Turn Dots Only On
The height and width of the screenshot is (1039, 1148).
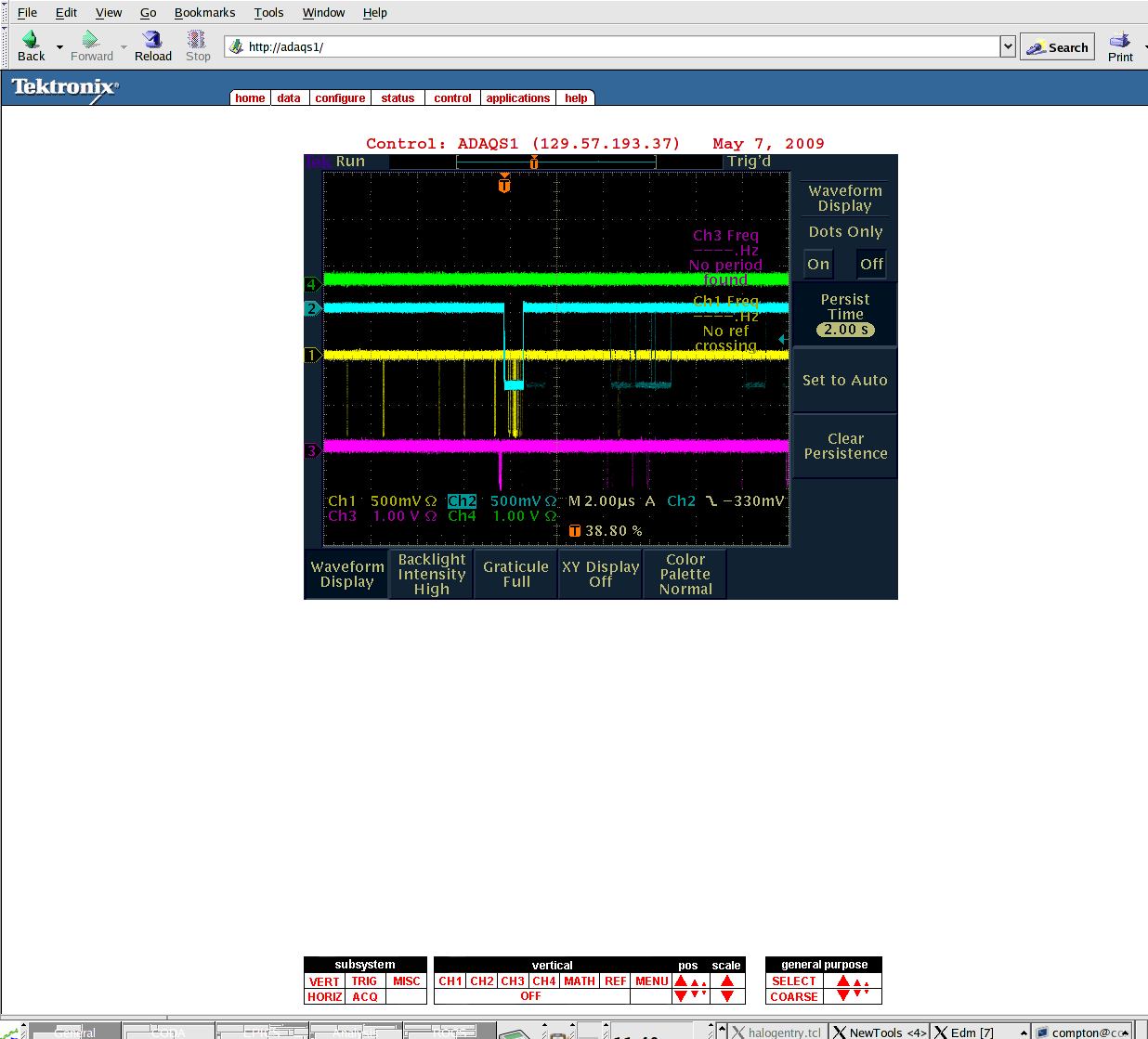pos(818,264)
